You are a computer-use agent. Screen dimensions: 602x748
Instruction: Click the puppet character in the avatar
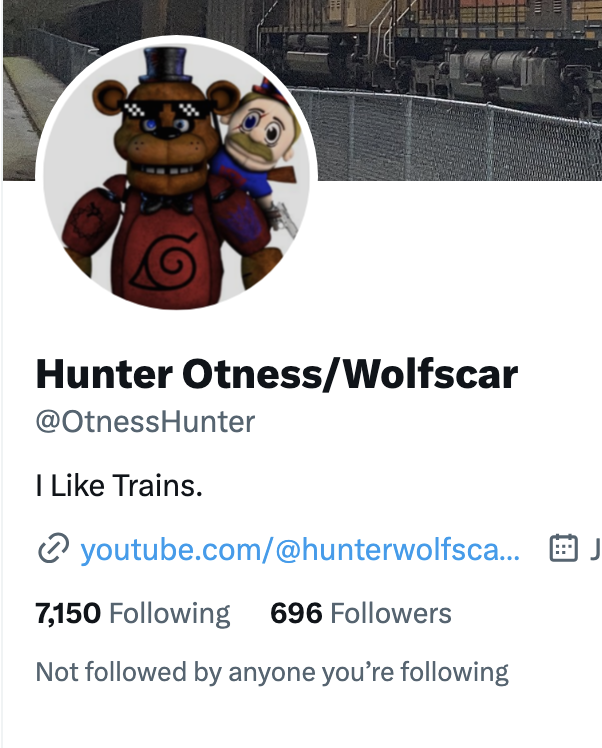[259, 154]
